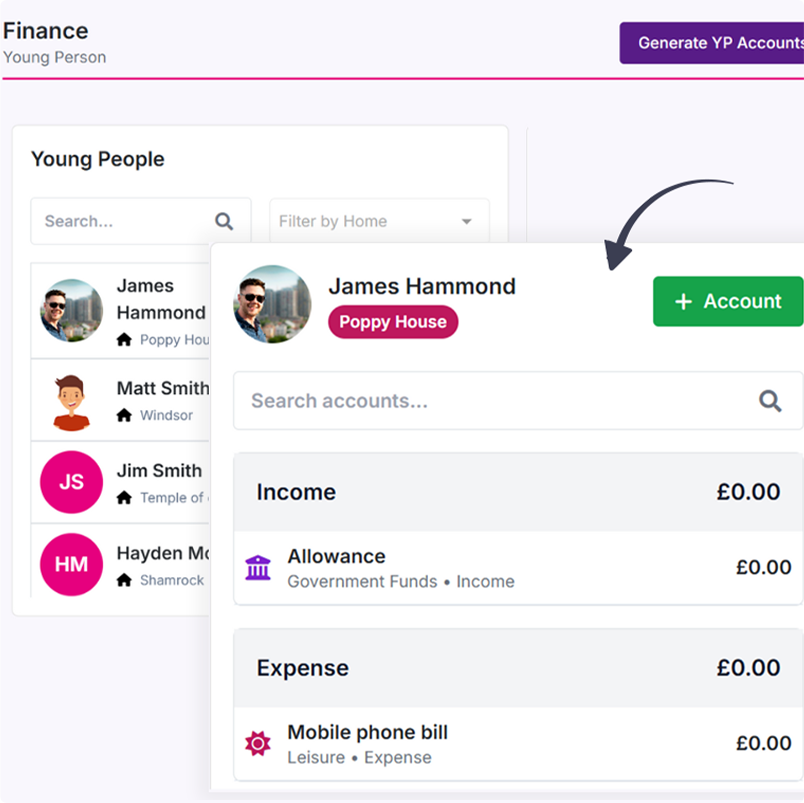The image size is (804, 803).
Task: Select the Poppy House badge
Action: 392,322
